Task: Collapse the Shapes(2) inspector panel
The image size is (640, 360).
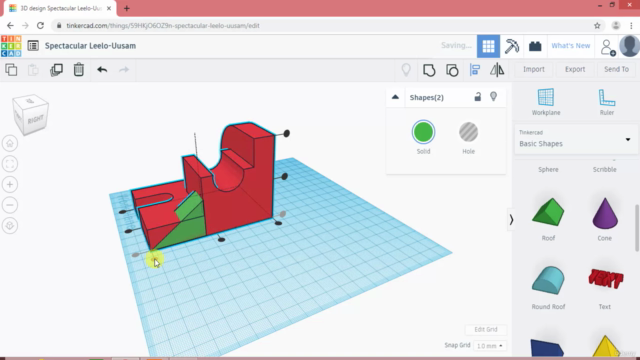Action: [395, 97]
